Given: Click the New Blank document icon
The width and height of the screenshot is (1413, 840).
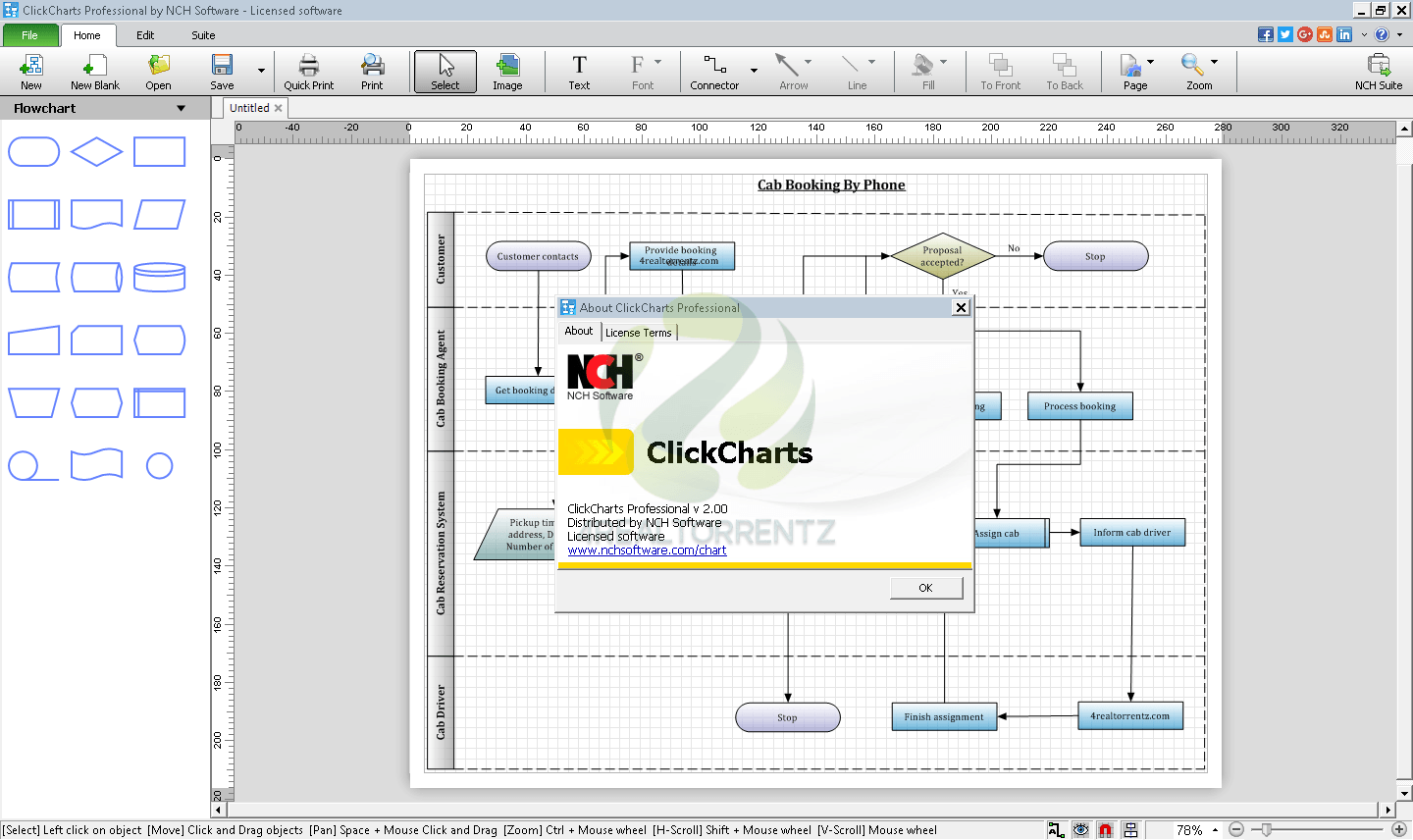Looking at the screenshot, I should 94,72.
